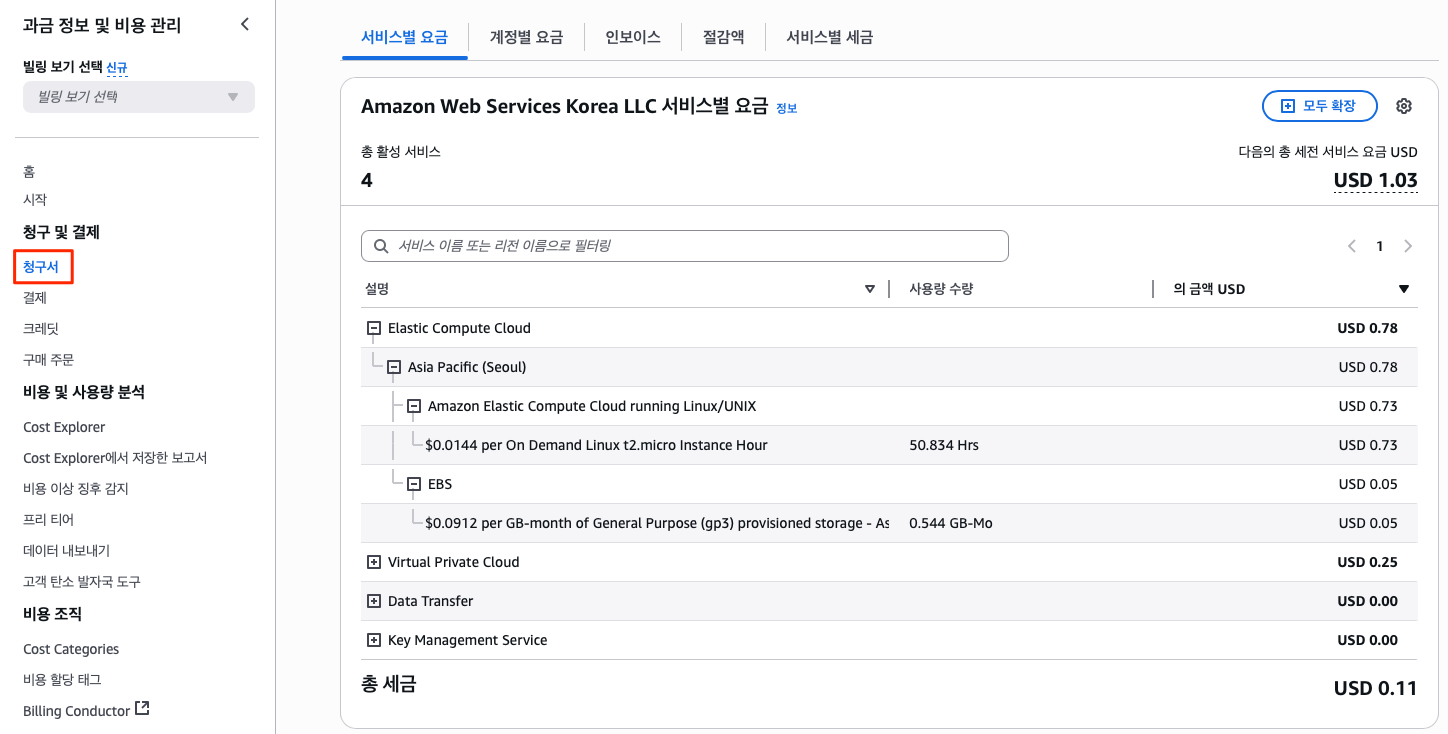Collapse Elastic Compute Cloud row
1448x734 pixels.
(x=374, y=328)
